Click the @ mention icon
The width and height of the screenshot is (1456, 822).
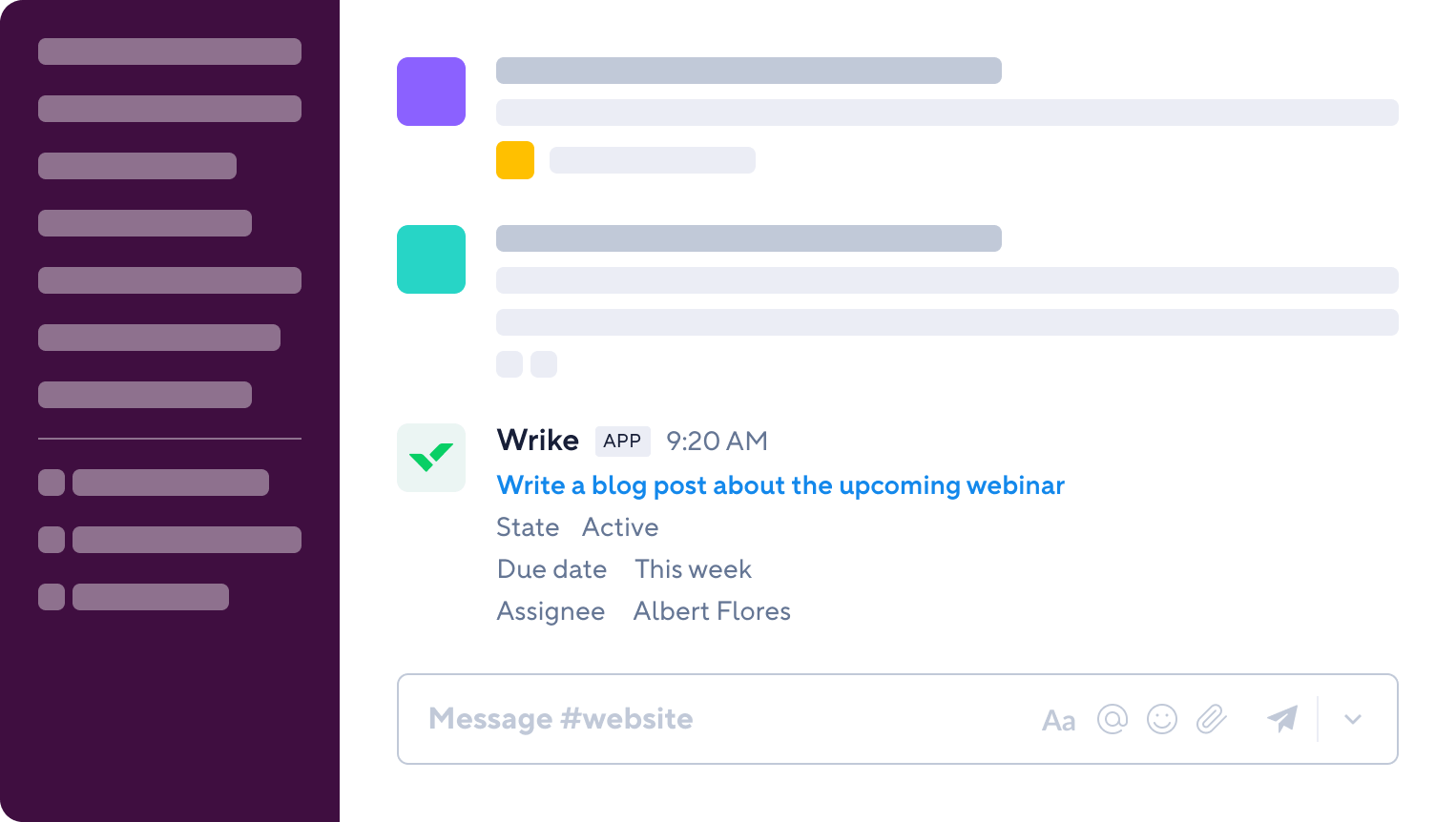[1113, 719]
